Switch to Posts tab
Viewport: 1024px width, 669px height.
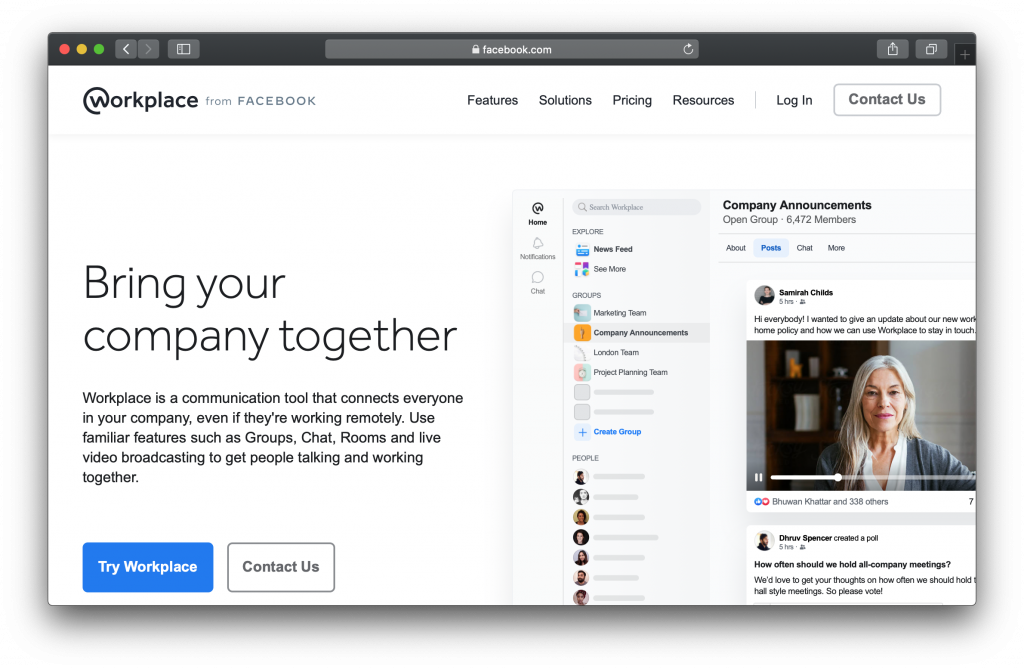771,248
